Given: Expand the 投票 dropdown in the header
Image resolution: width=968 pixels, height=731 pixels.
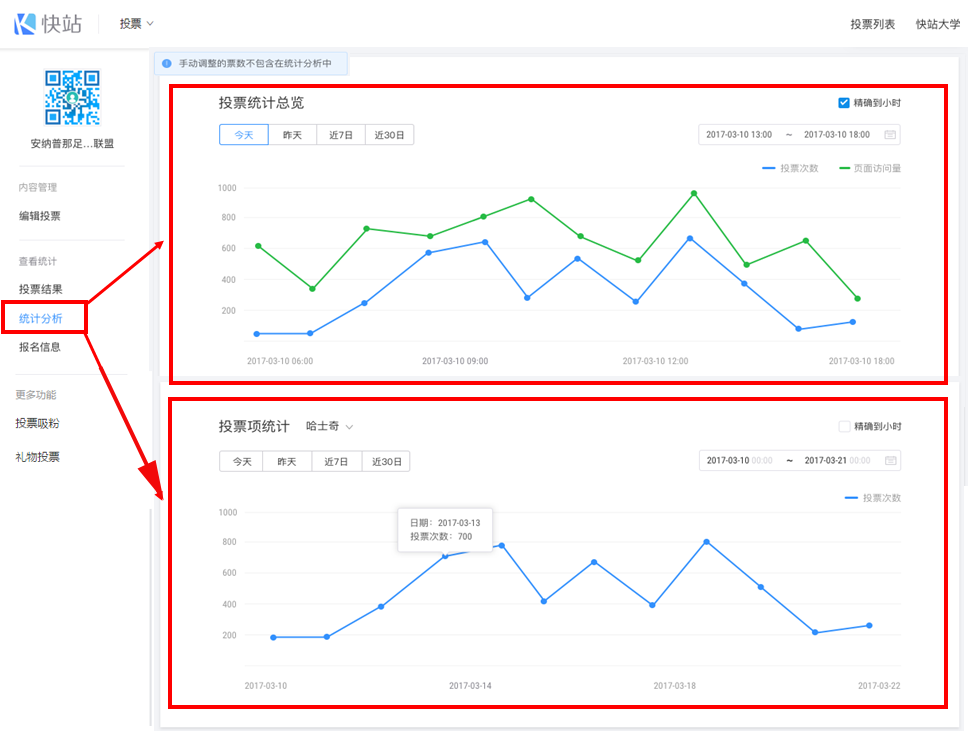Looking at the screenshot, I should pyautogui.click(x=136, y=24).
